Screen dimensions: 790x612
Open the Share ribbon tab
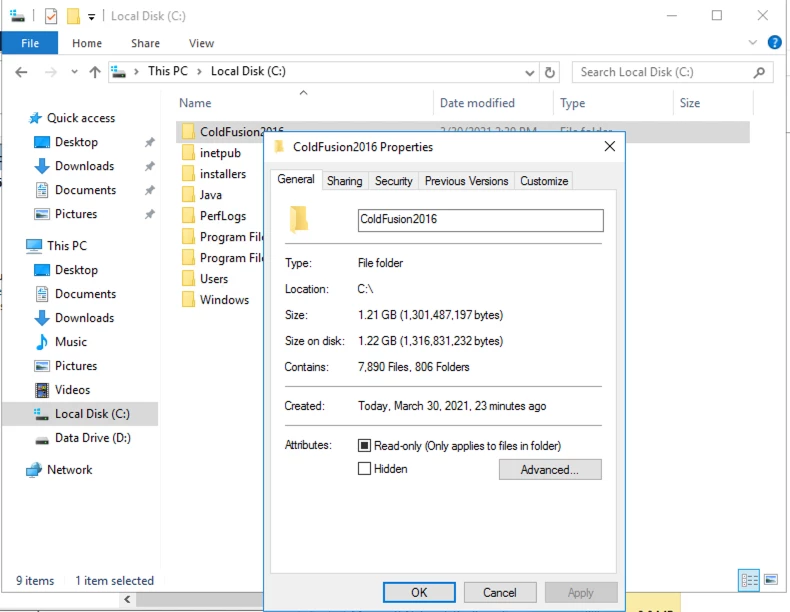145,43
